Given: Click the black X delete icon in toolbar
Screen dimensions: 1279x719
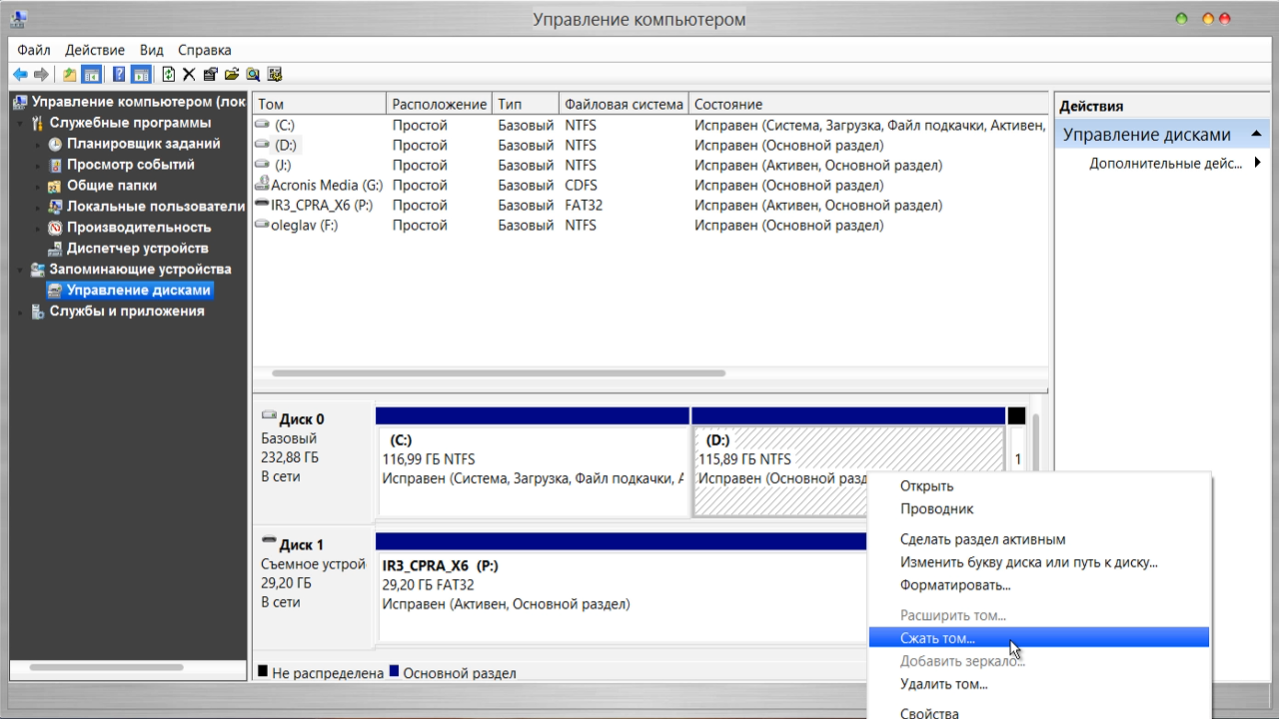Looking at the screenshot, I should pos(188,75).
